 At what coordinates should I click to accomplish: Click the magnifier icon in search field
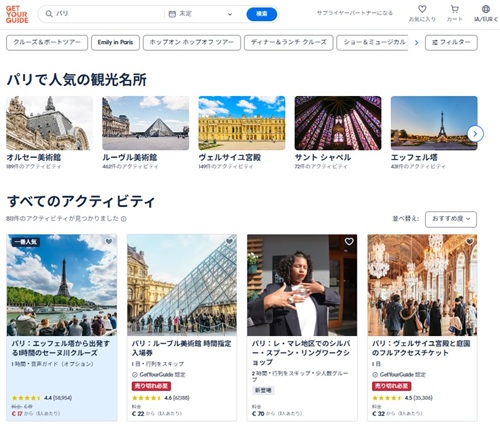(49, 14)
